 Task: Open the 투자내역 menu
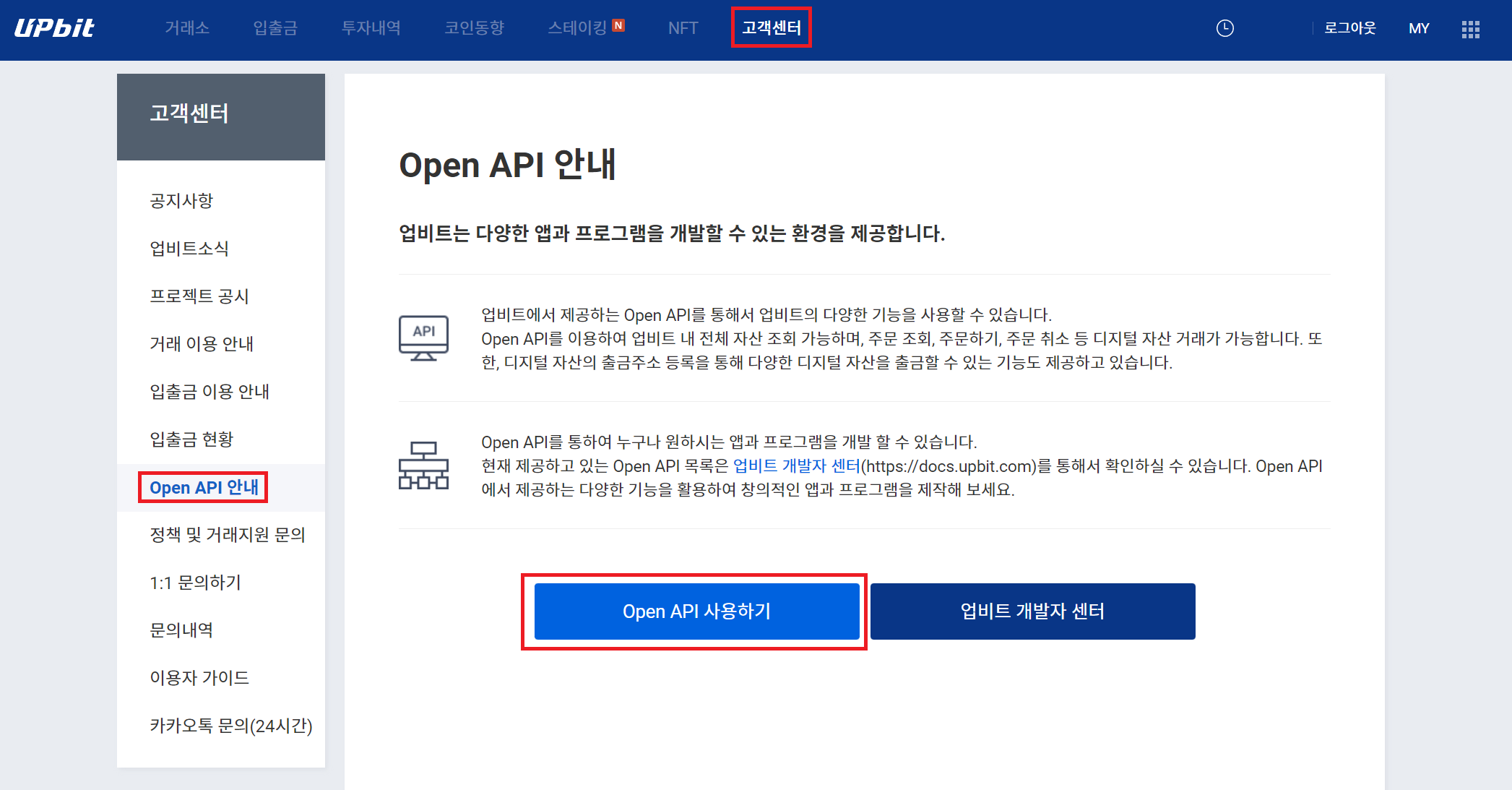click(x=371, y=28)
